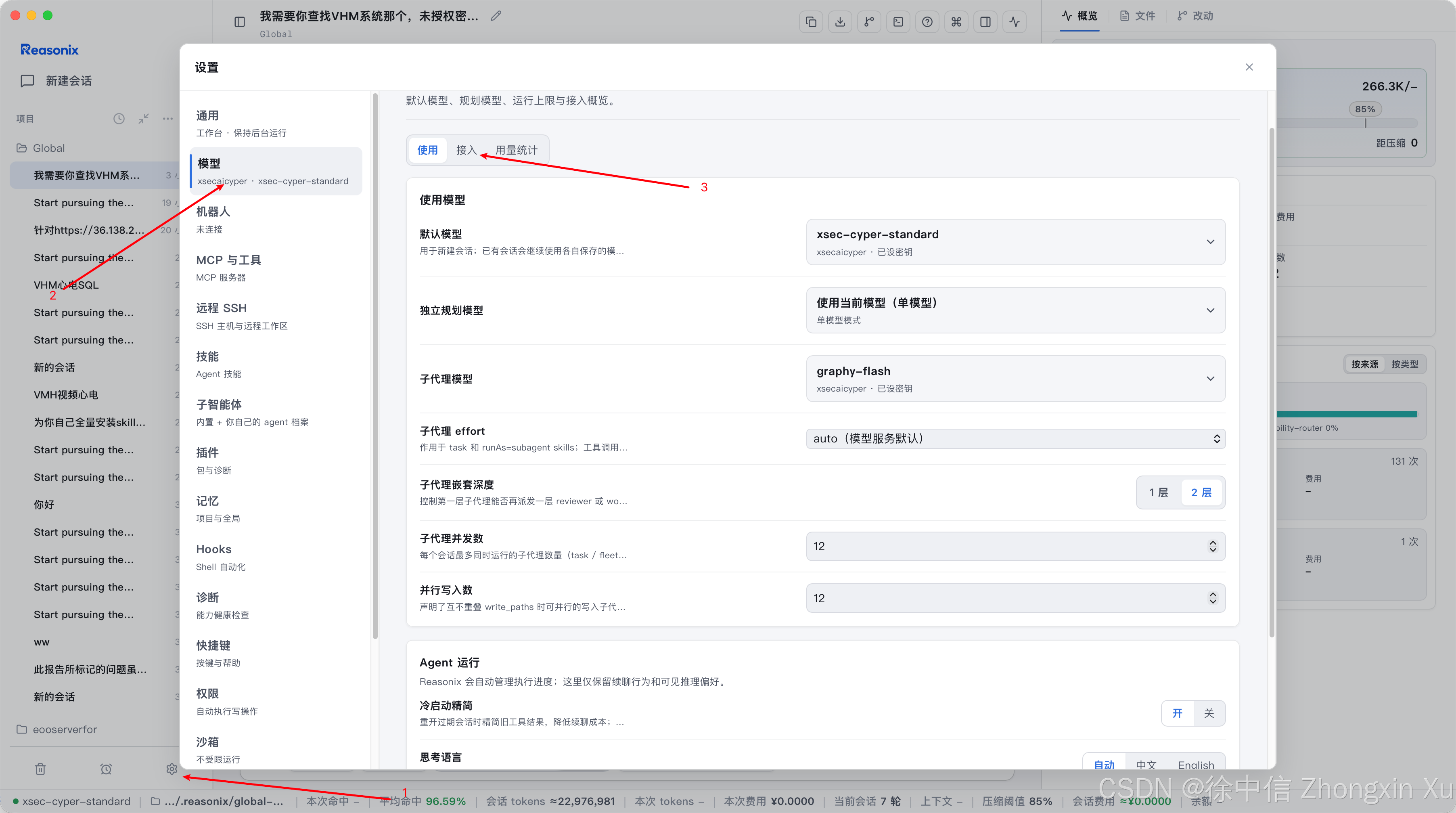Open the 机器人 settings section
1456x813 pixels.
coord(276,220)
